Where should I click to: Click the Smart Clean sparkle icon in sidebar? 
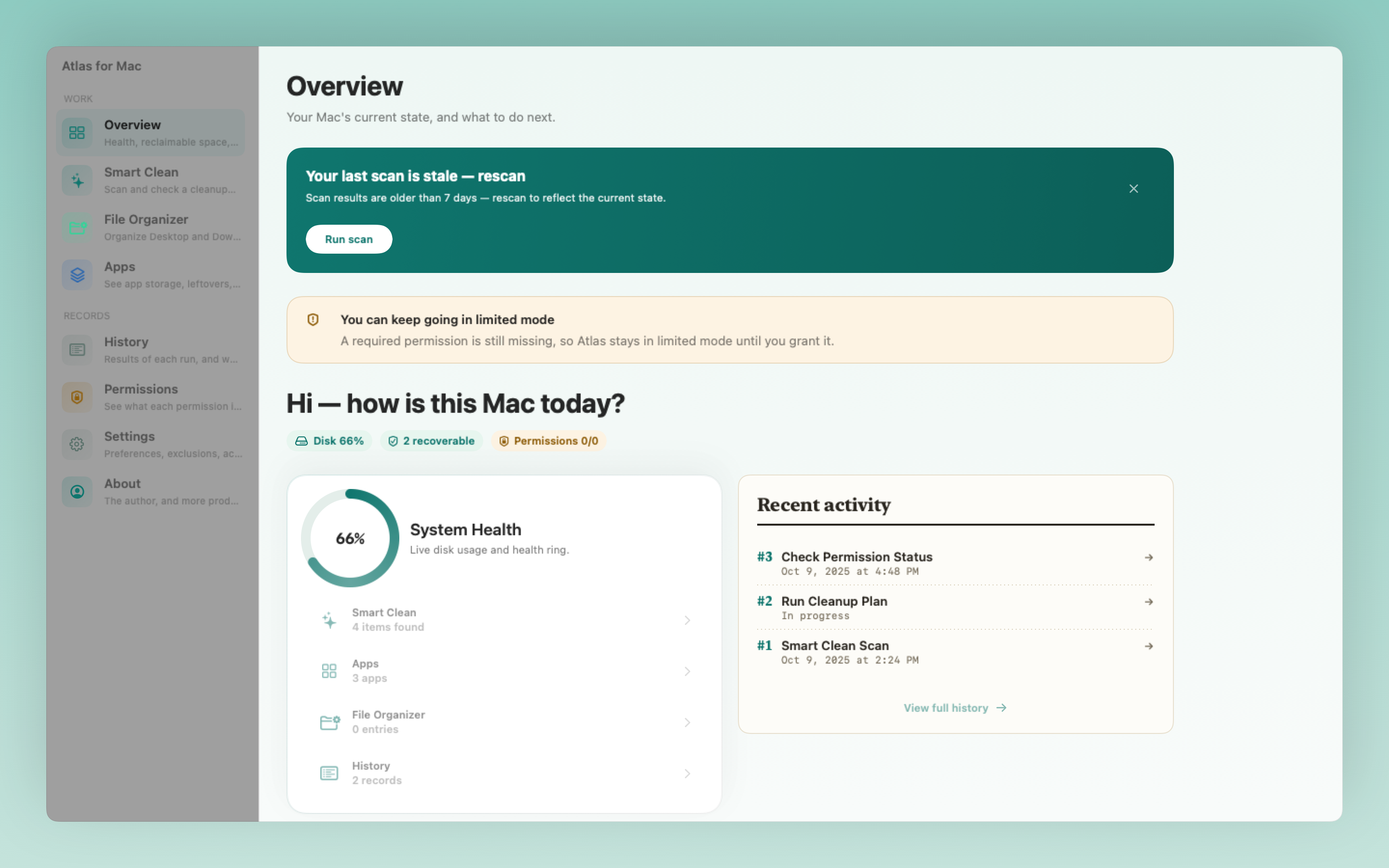77,180
